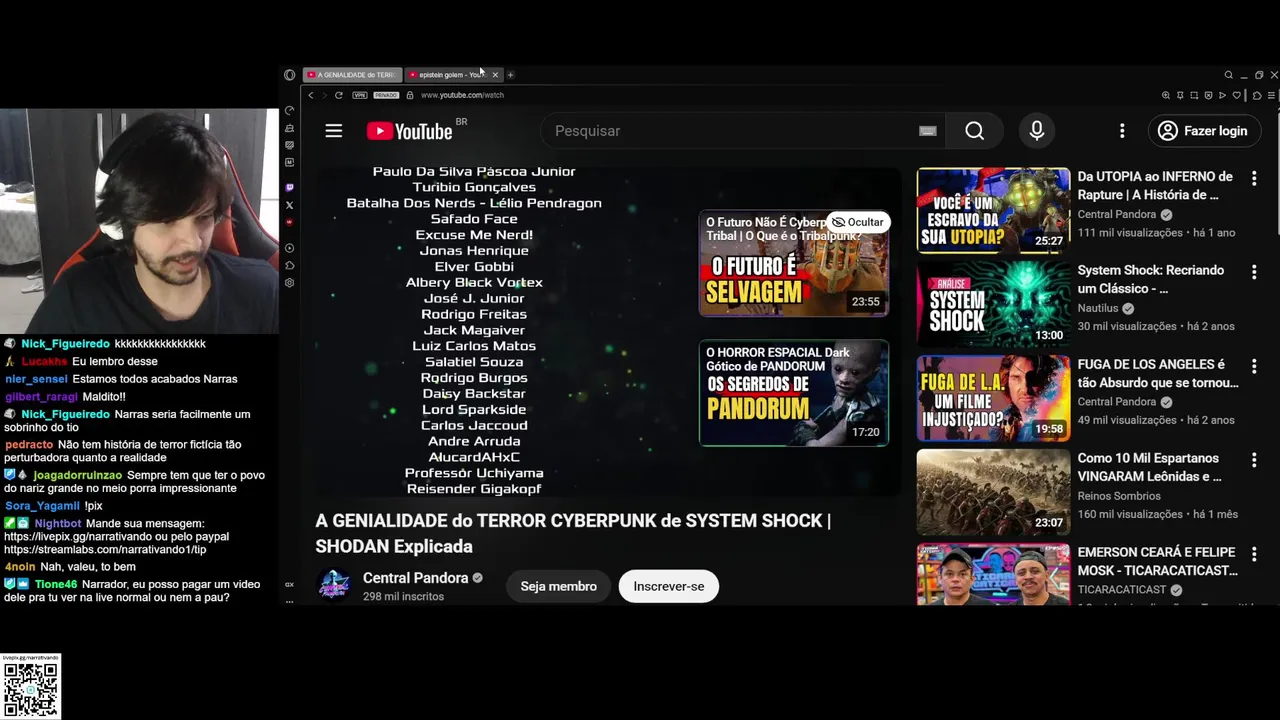The width and height of the screenshot is (1280, 720).
Task: Open options for System Shock: Recriando video
Action: 1254,272
